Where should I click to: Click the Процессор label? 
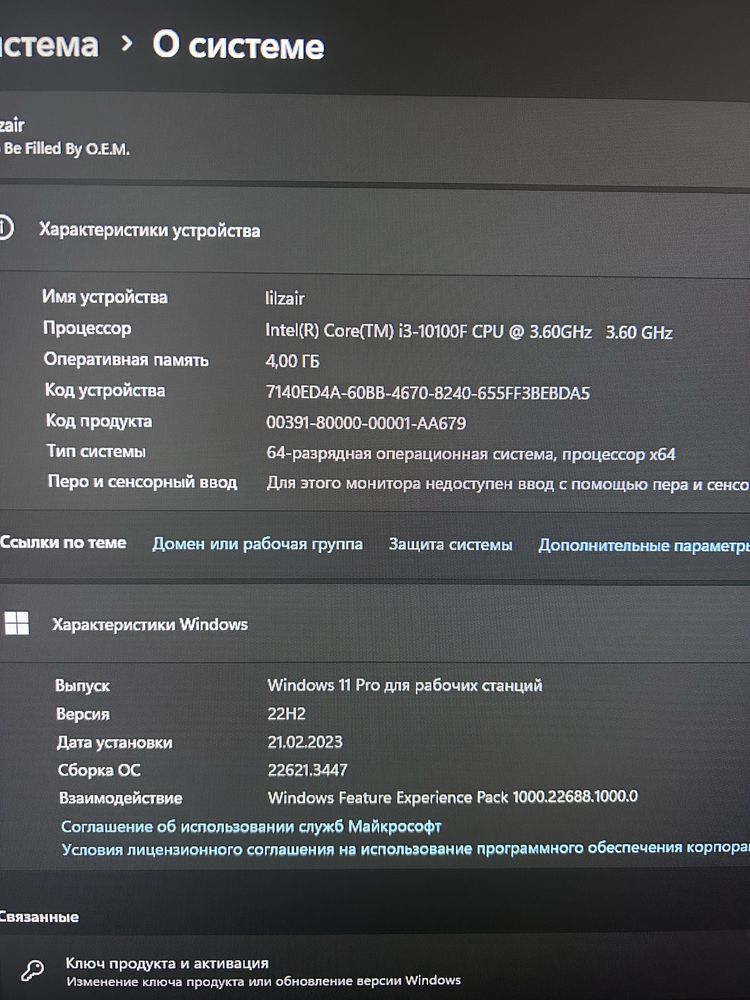click(87, 328)
